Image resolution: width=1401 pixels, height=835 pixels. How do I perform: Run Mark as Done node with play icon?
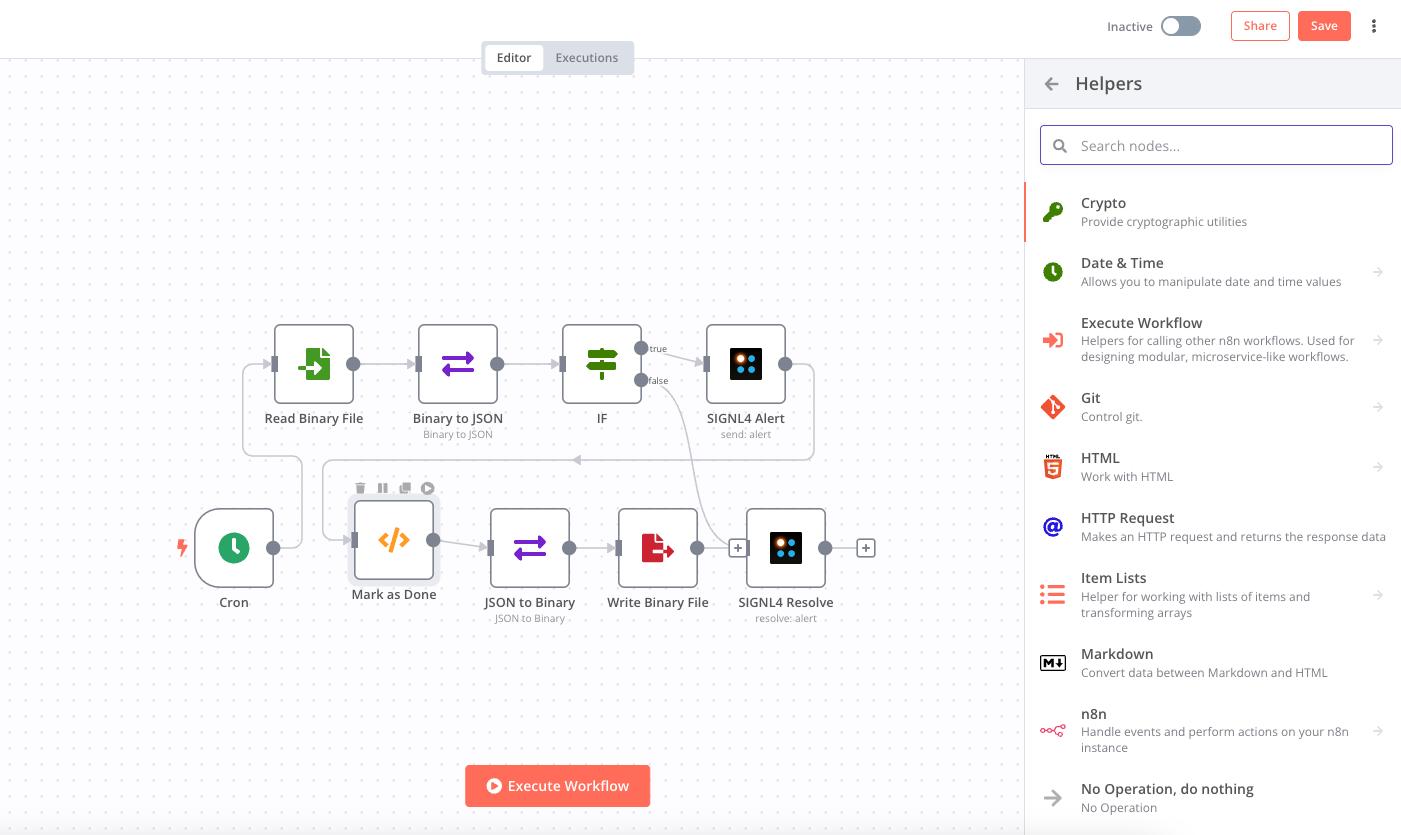(428, 488)
